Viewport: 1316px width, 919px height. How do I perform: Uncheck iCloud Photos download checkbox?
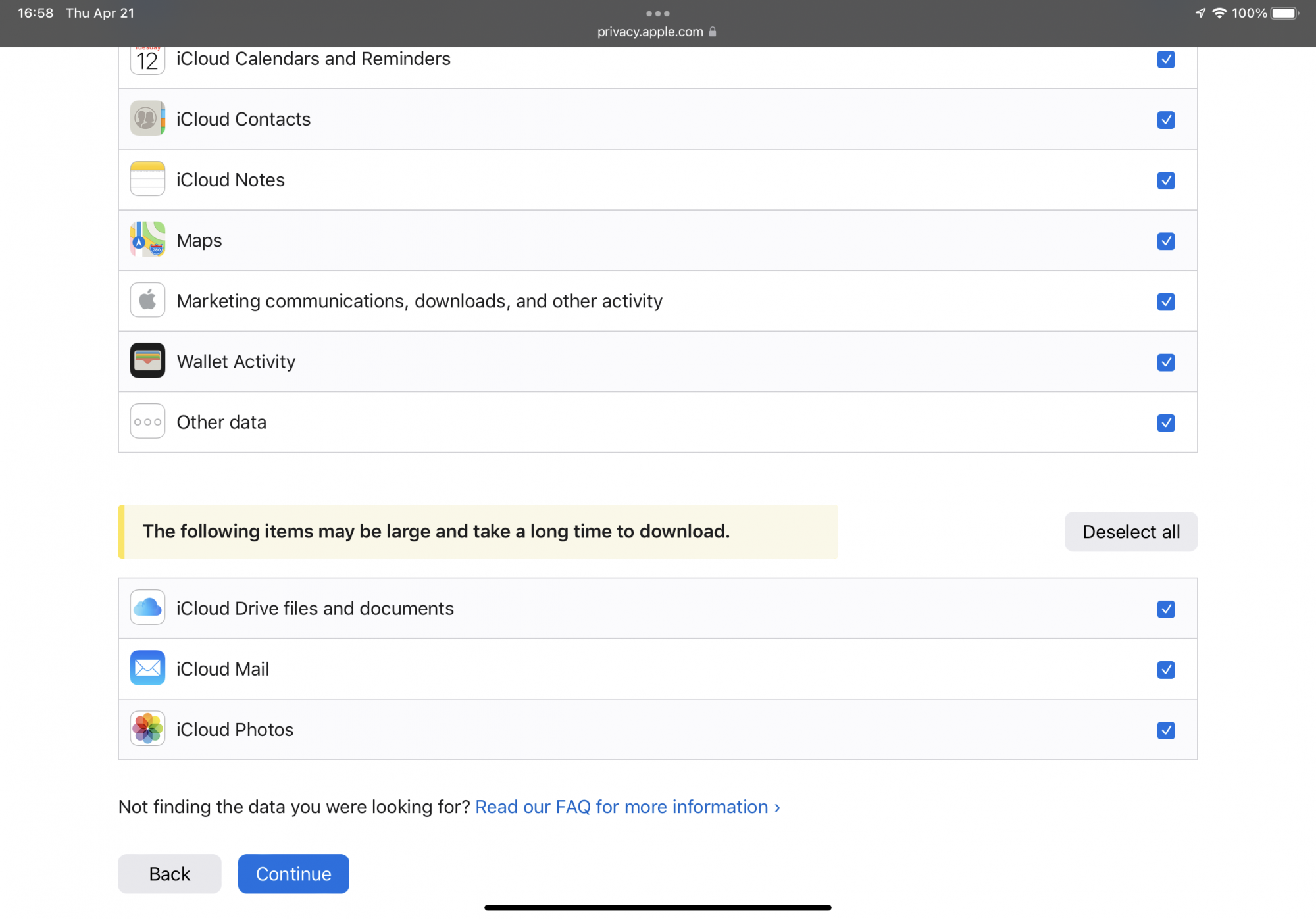1165,730
